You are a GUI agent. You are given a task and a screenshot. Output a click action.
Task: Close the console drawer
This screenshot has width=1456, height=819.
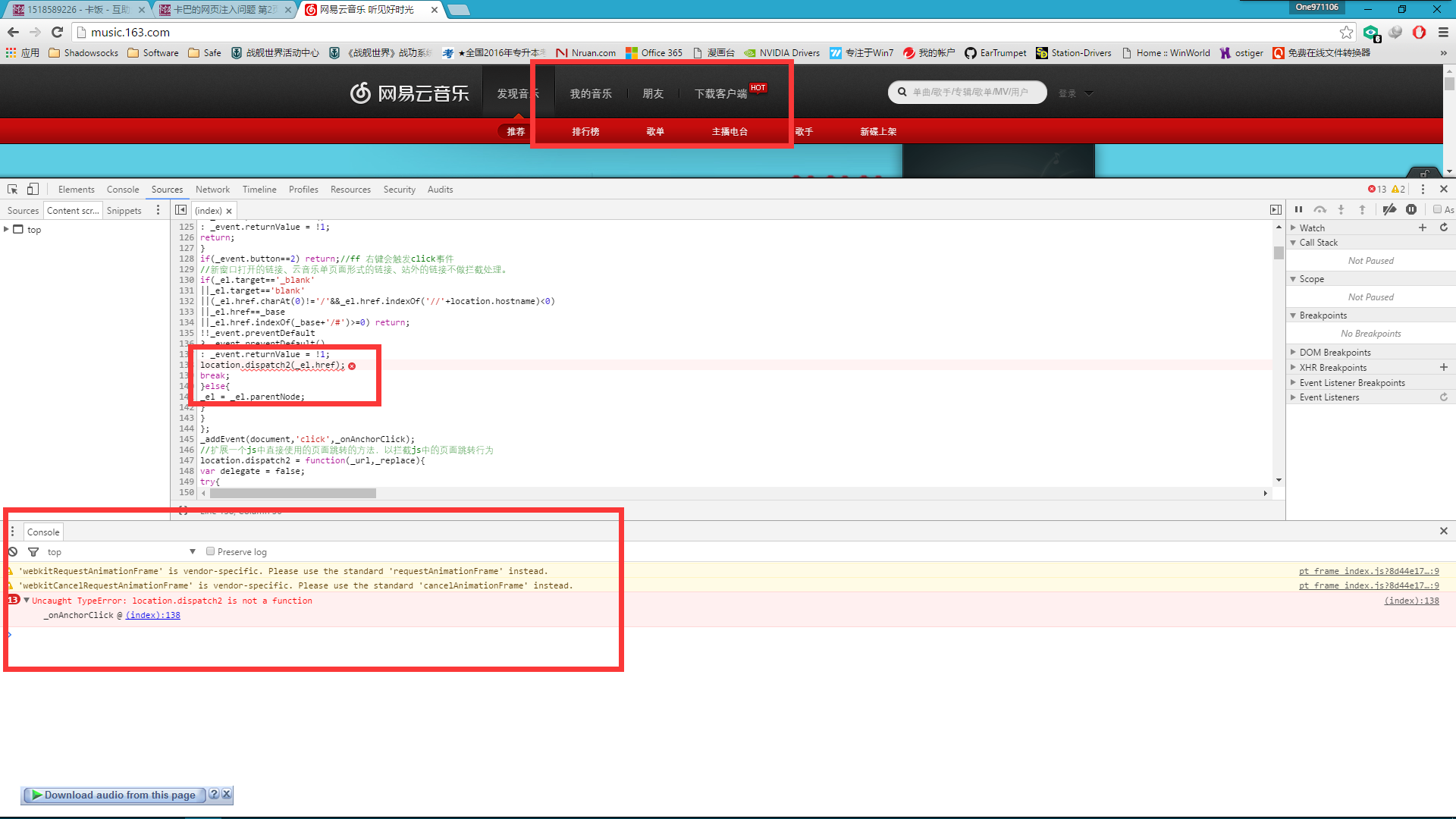[x=1444, y=532]
